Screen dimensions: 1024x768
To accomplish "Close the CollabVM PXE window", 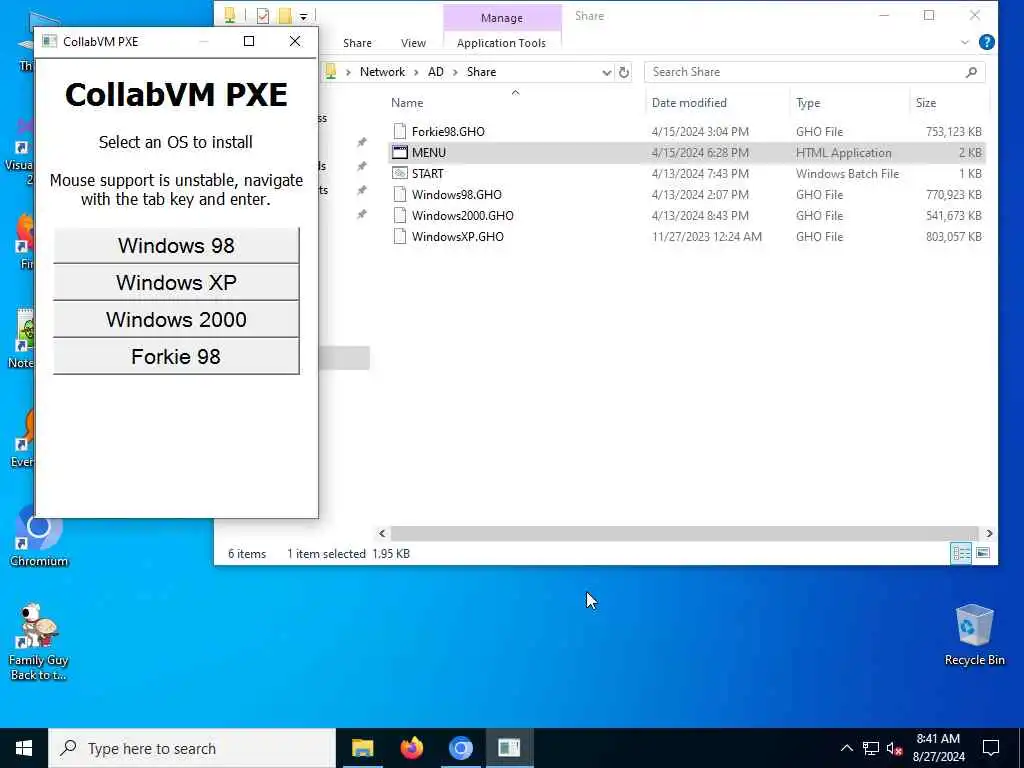I will click(295, 42).
